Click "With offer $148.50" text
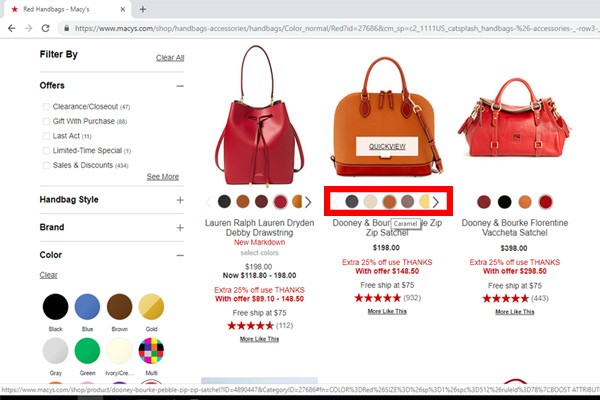 point(387,271)
